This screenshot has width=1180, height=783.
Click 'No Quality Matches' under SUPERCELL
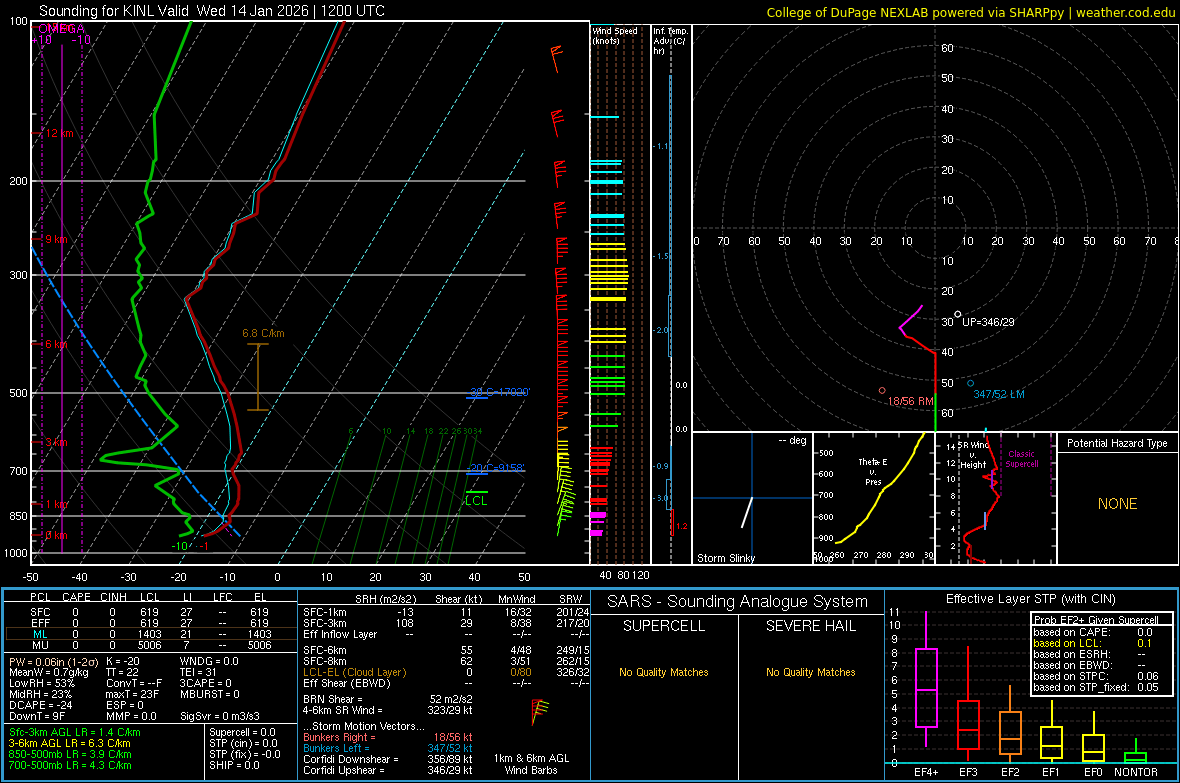click(664, 672)
